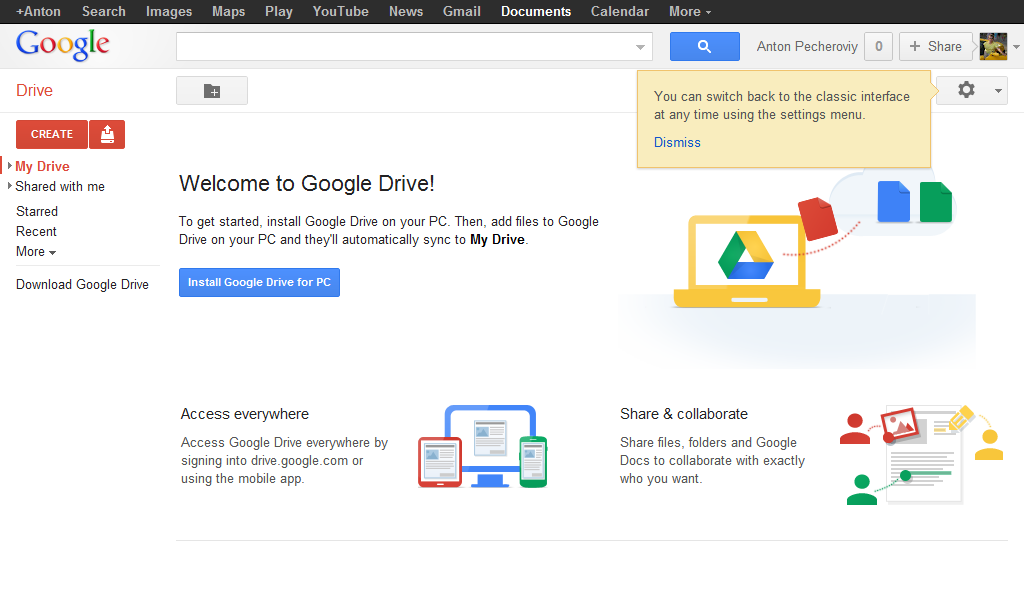1024x600 pixels.
Task: Open the settings gear menu
Action: click(966, 90)
